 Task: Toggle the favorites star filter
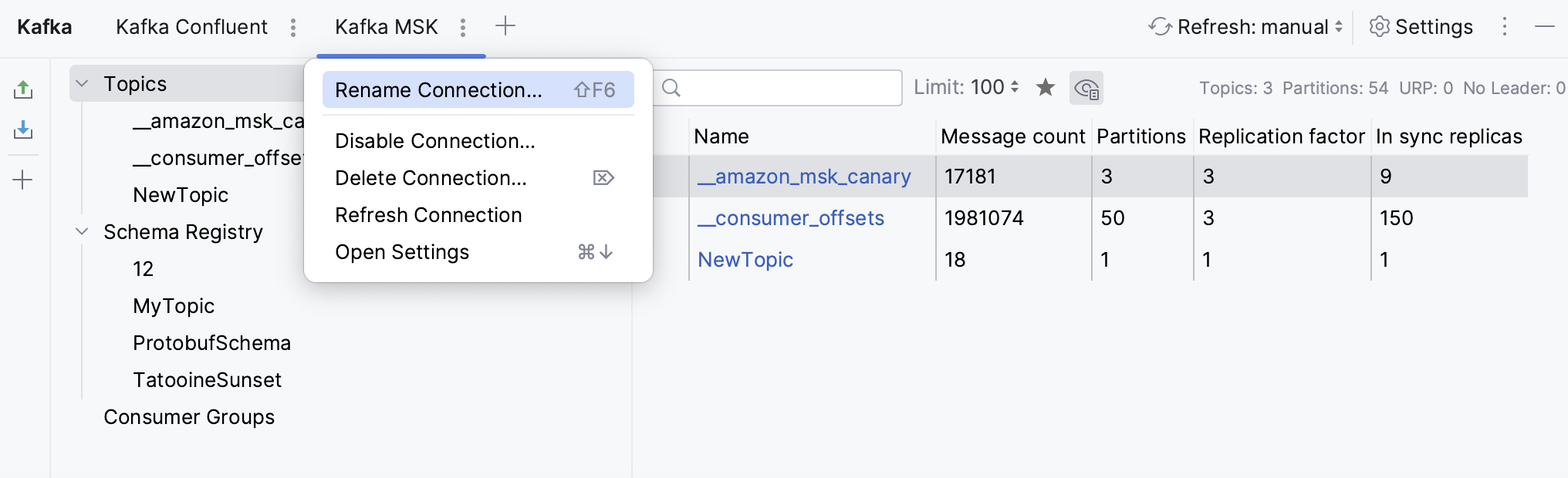1046,87
